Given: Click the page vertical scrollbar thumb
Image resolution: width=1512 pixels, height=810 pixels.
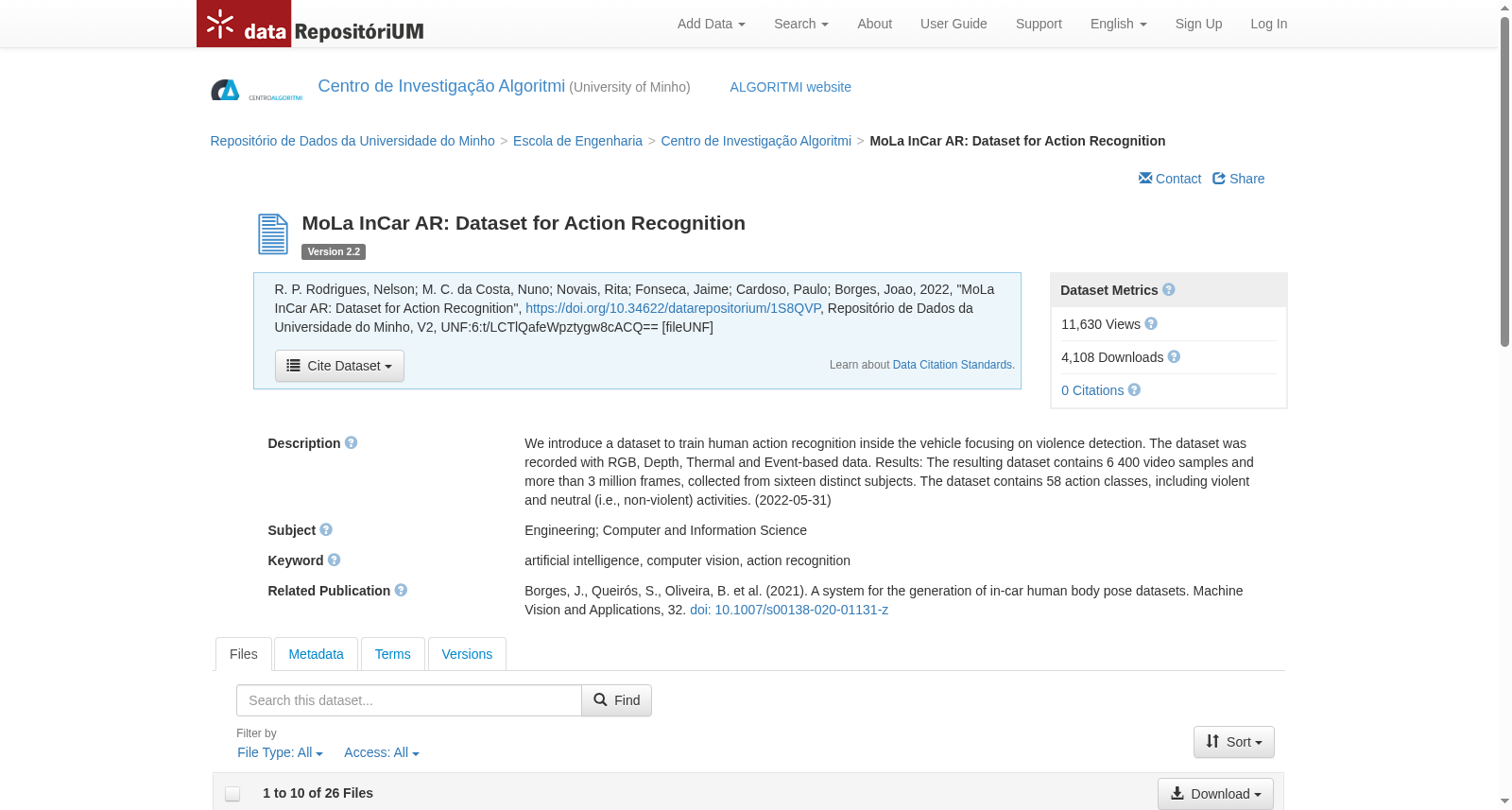Looking at the screenshot, I should [x=1504, y=180].
